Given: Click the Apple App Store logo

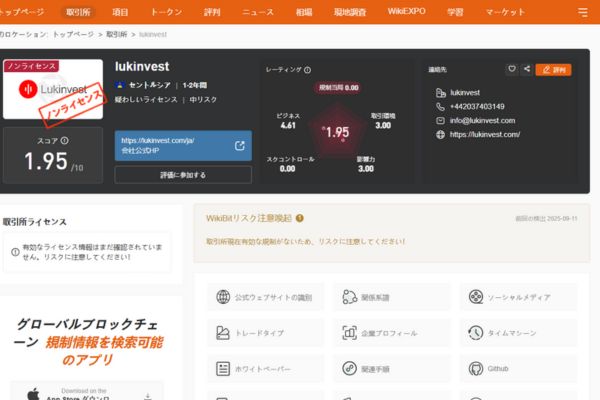Looking at the screenshot, I should click(x=34, y=394).
